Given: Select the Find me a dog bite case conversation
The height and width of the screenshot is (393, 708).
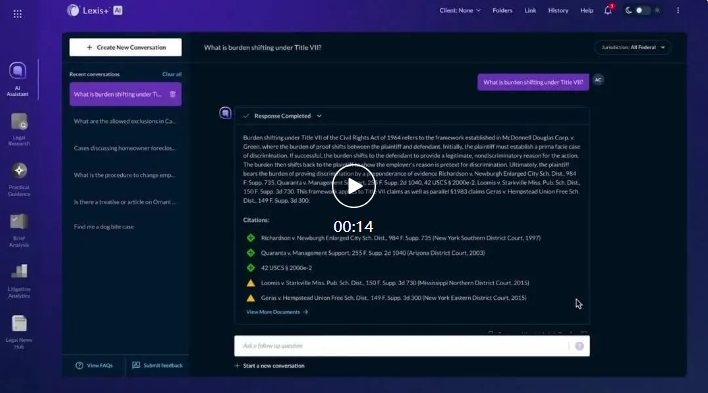Looking at the screenshot, I should 104,227.
